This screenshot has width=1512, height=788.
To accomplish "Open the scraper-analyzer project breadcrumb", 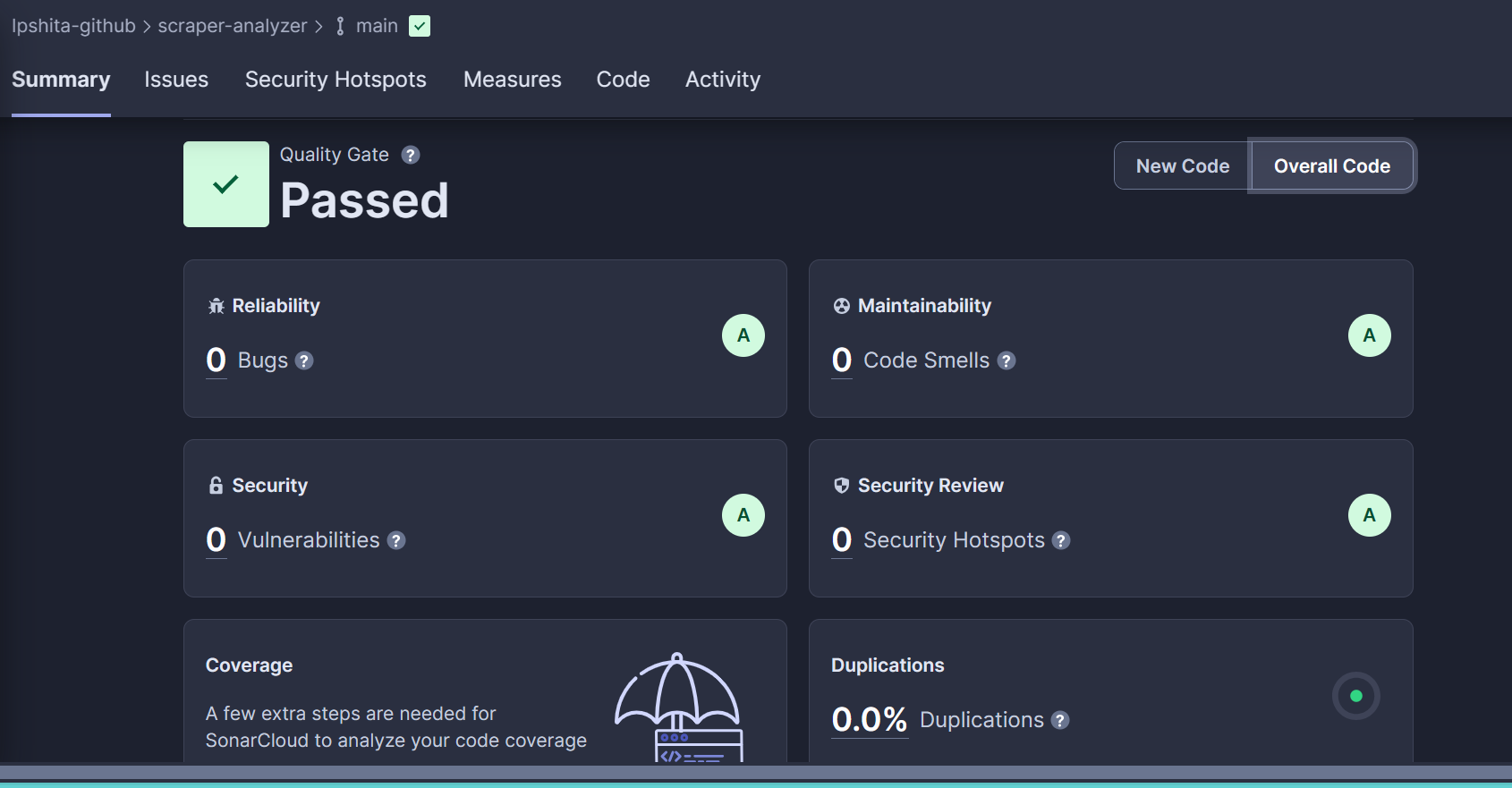I will point(233,26).
